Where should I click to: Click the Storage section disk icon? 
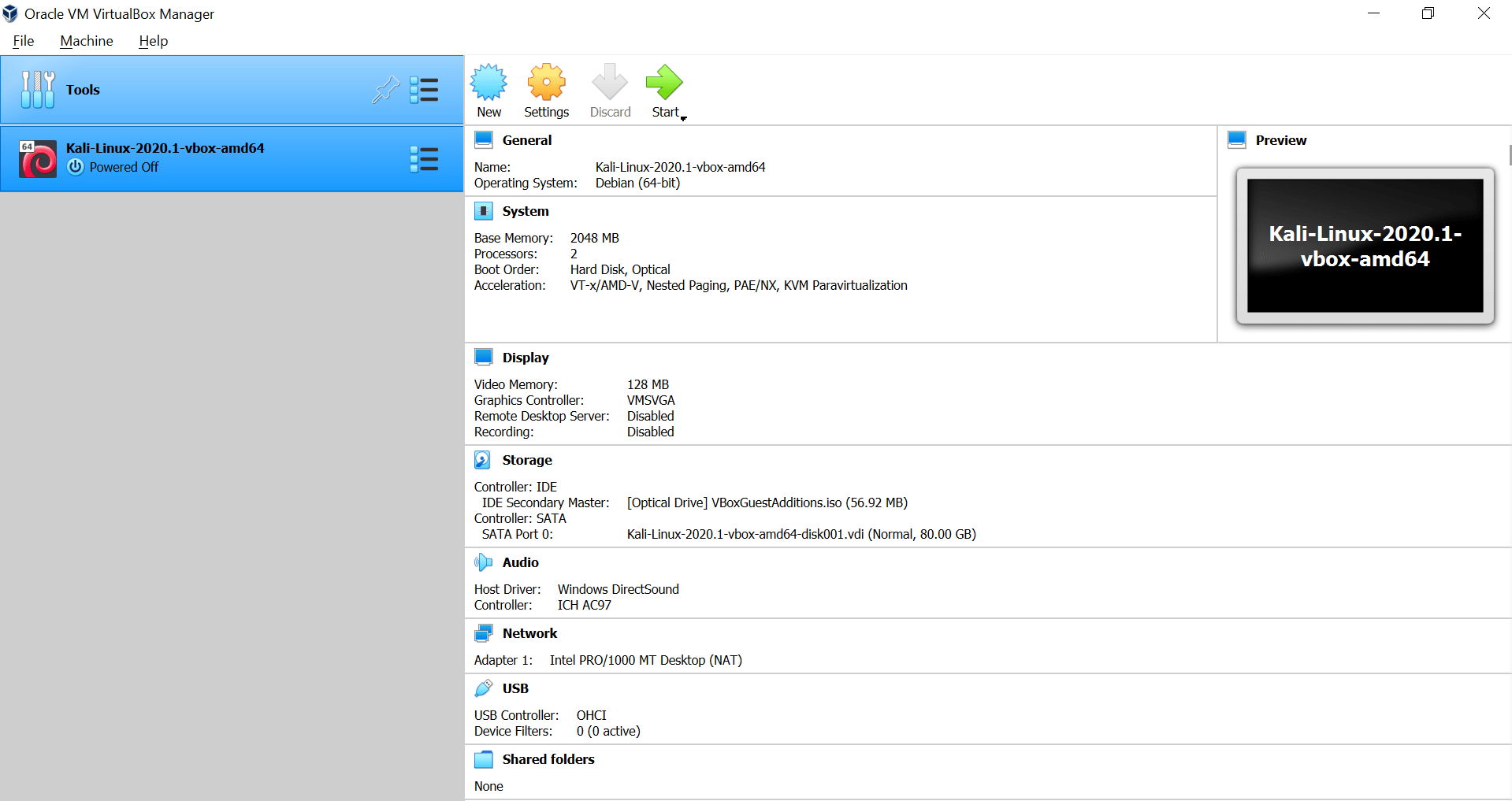click(482, 460)
